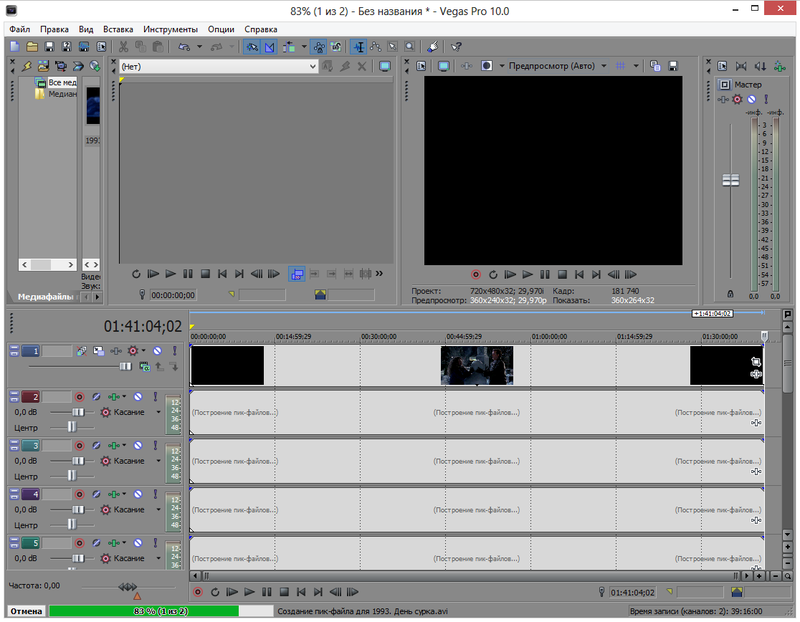The height and width of the screenshot is (622, 800).
Task: Click the Record button in preview transport
Action: tap(476, 274)
